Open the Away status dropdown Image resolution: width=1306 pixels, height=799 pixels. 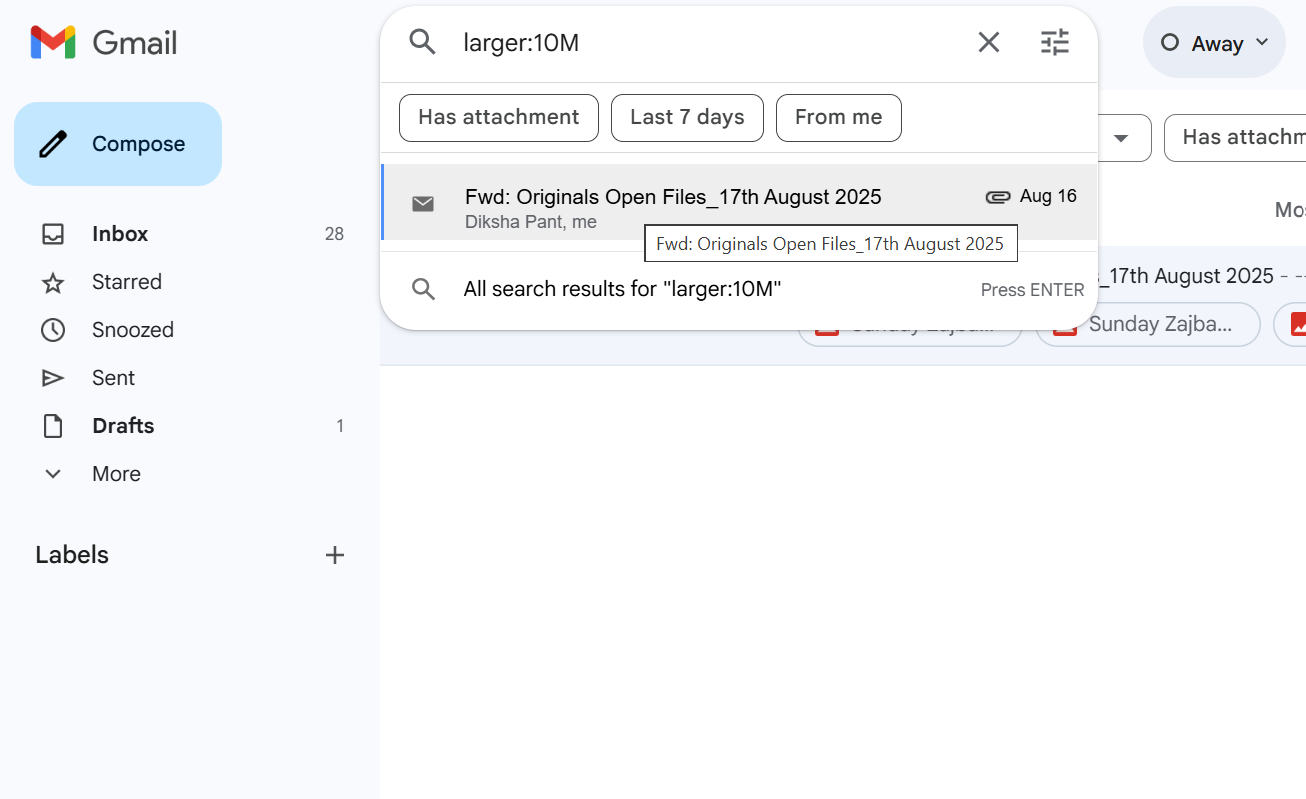[1213, 42]
